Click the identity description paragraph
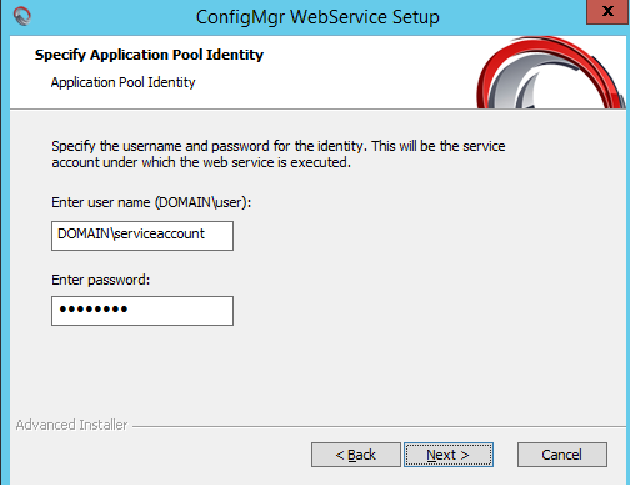Screen dimensions: 630x485 (278, 154)
